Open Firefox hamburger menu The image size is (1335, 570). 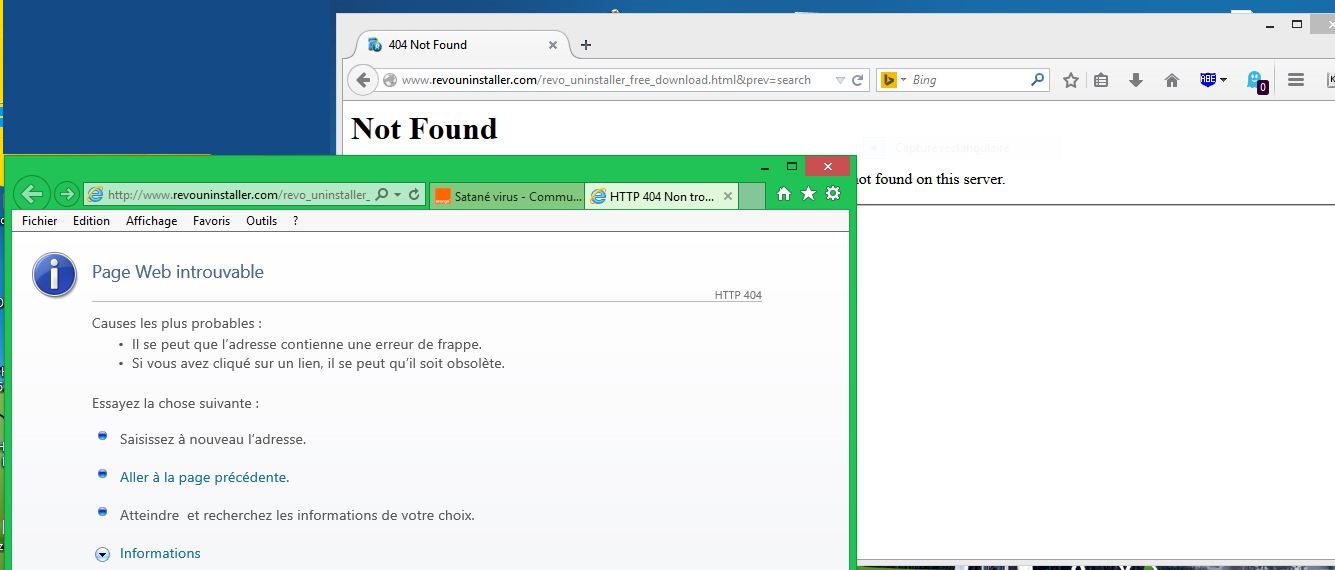[x=1296, y=80]
